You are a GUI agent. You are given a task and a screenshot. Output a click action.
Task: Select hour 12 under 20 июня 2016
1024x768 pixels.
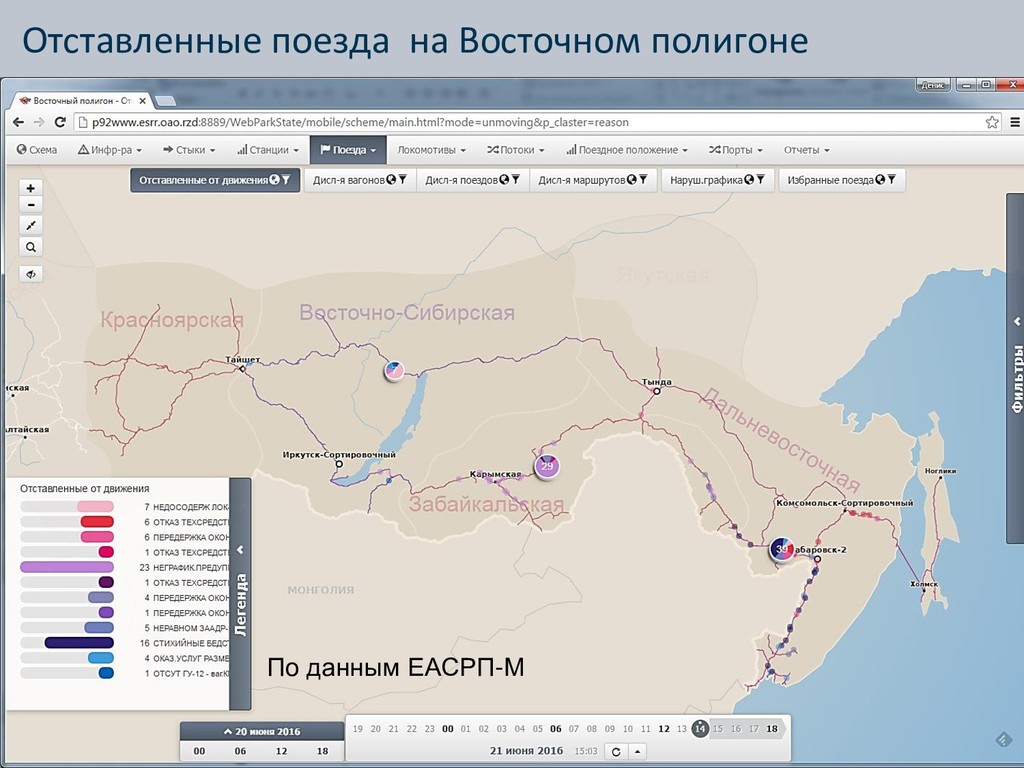click(281, 751)
